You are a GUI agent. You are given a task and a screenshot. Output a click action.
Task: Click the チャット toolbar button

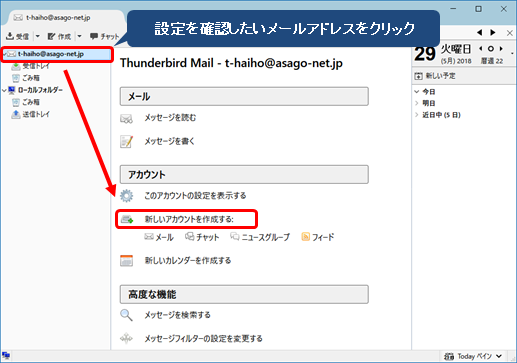pyautogui.click(x=105, y=36)
